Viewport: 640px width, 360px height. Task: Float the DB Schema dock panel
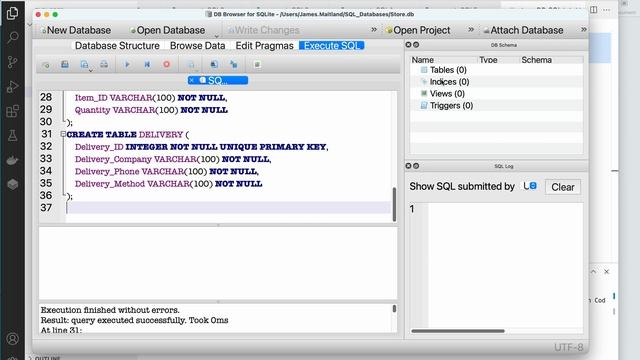point(416,44)
